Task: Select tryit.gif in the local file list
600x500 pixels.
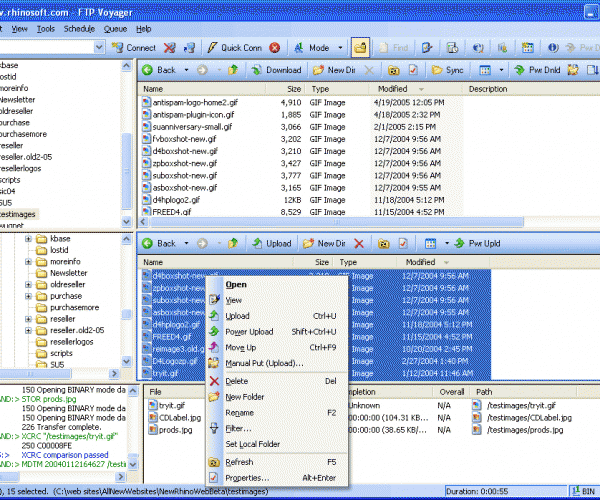Action: click(166, 373)
